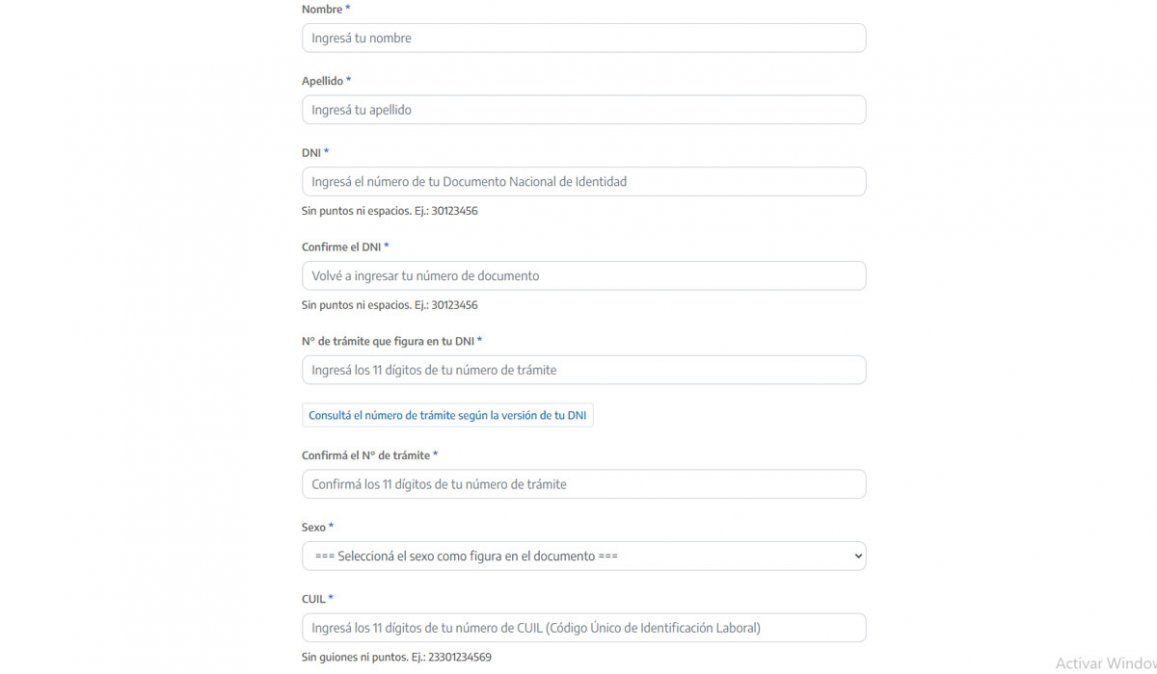Click the N° de trámite input field
The height and width of the screenshot is (674, 1157).
[x=583, y=370]
